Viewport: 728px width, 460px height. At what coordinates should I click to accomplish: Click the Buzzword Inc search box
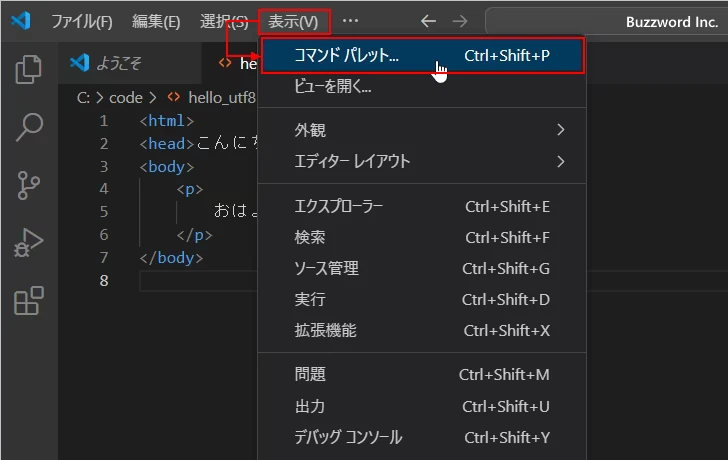coord(606,21)
